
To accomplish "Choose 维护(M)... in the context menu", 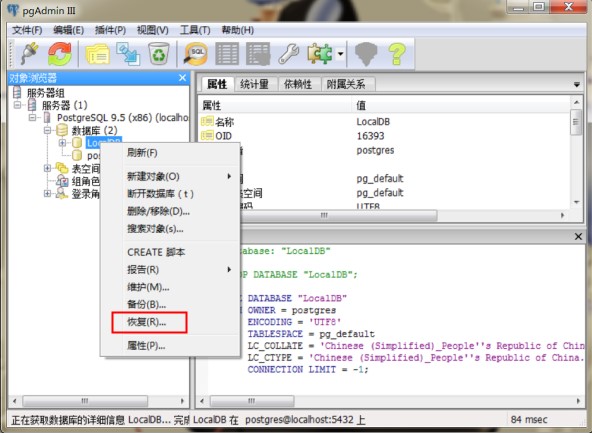I will (x=170, y=287).
